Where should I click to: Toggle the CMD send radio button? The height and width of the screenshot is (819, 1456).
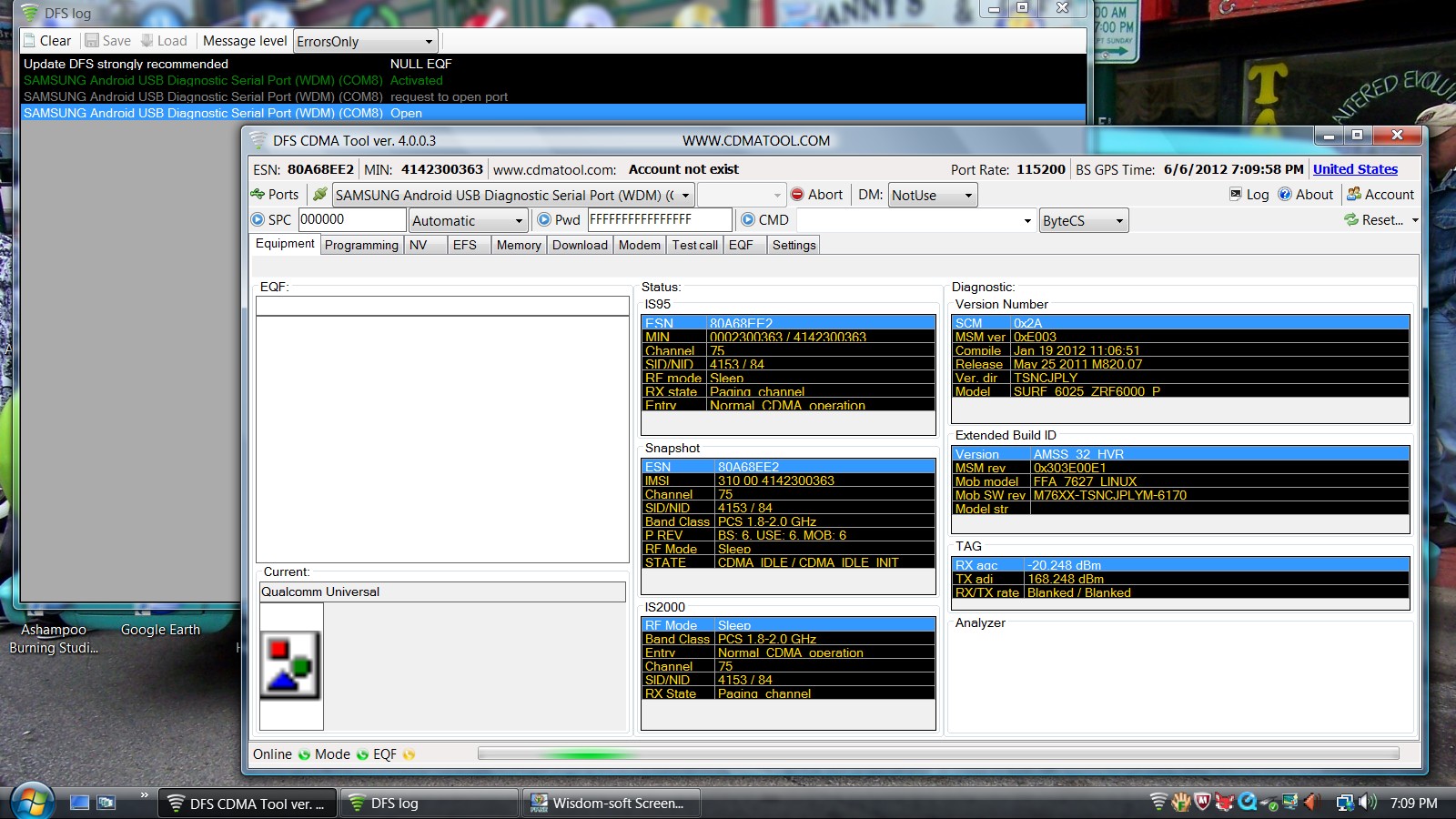tap(748, 220)
